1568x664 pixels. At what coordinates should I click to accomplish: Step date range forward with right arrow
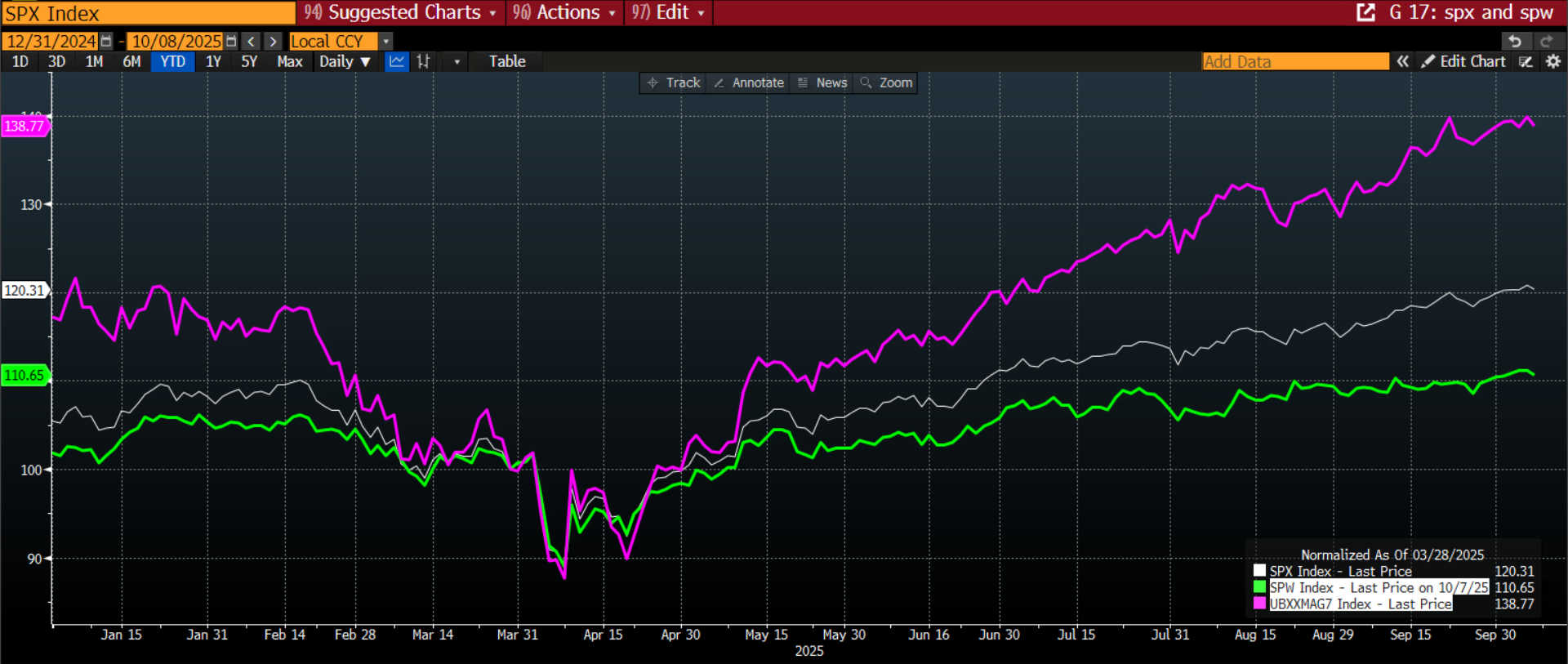pyautogui.click(x=274, y=41)
